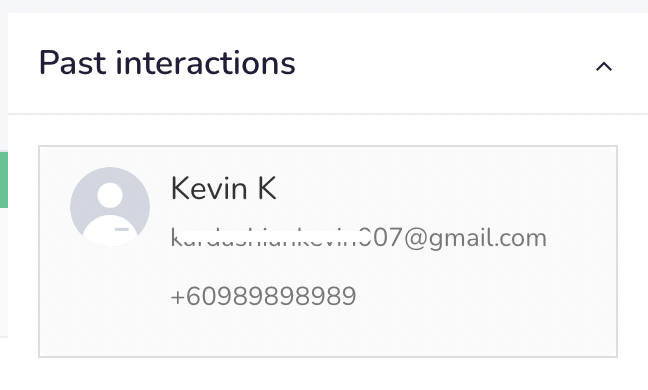Open Kevin K's profile avatar
This screenshot has height=390, width=648.
pos(110,207)
